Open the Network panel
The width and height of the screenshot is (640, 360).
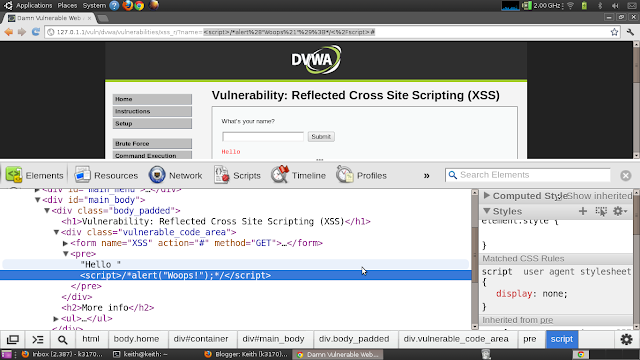pos(176,175)
